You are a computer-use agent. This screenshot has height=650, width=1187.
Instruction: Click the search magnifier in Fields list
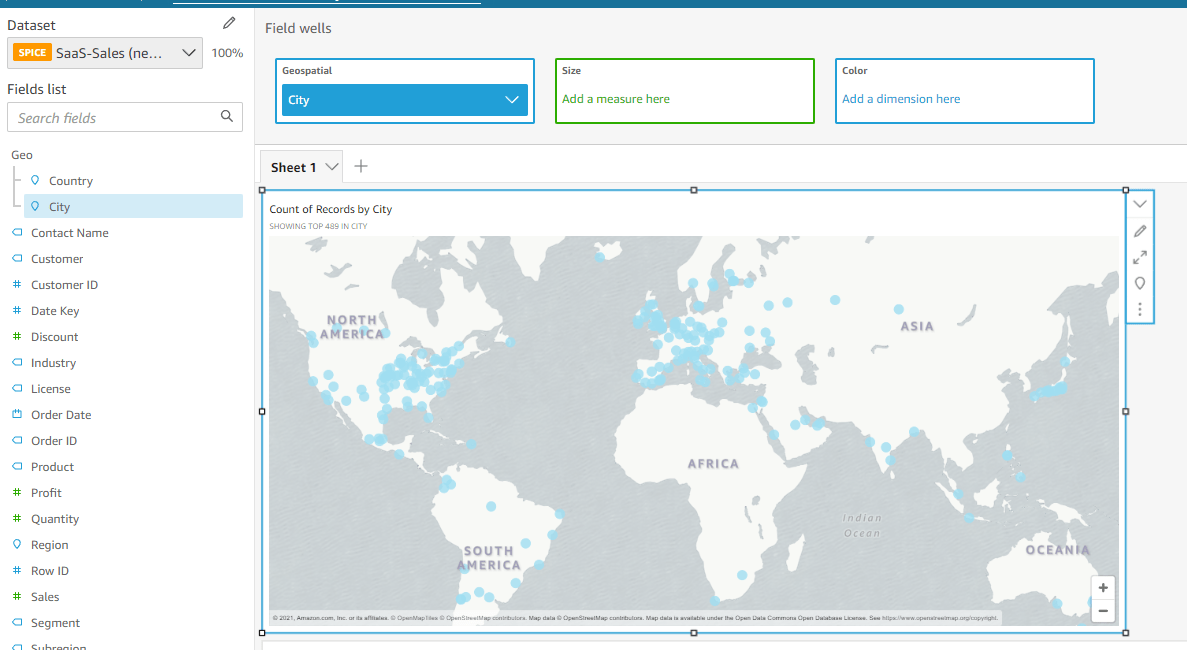point(227,117)
